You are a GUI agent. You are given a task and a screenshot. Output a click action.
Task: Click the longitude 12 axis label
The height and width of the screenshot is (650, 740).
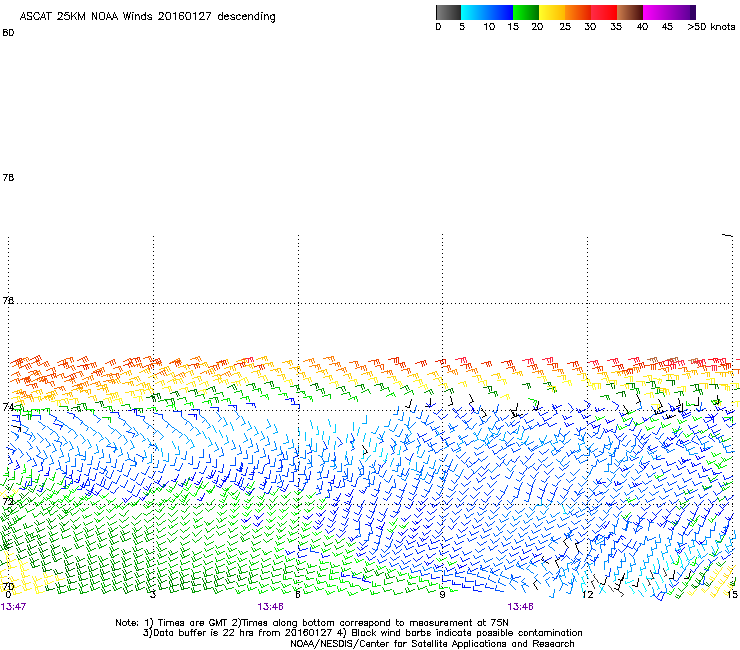pyautogui.click(x=588, y=595)
